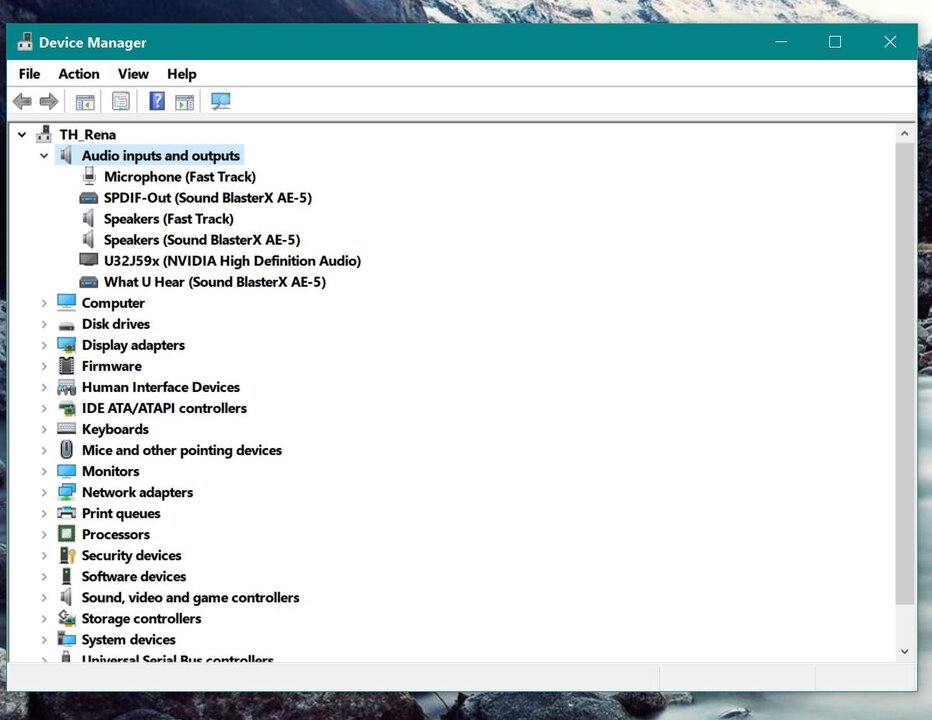
Task: Select What U Hear (Sound BlasterX AE-5)
Action: [215, 282]
